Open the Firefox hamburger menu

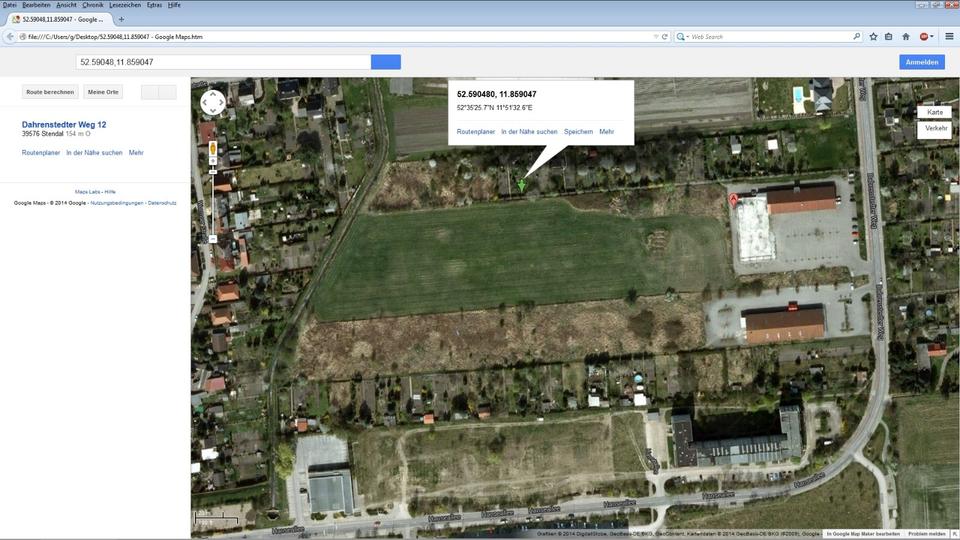(949, 36)
